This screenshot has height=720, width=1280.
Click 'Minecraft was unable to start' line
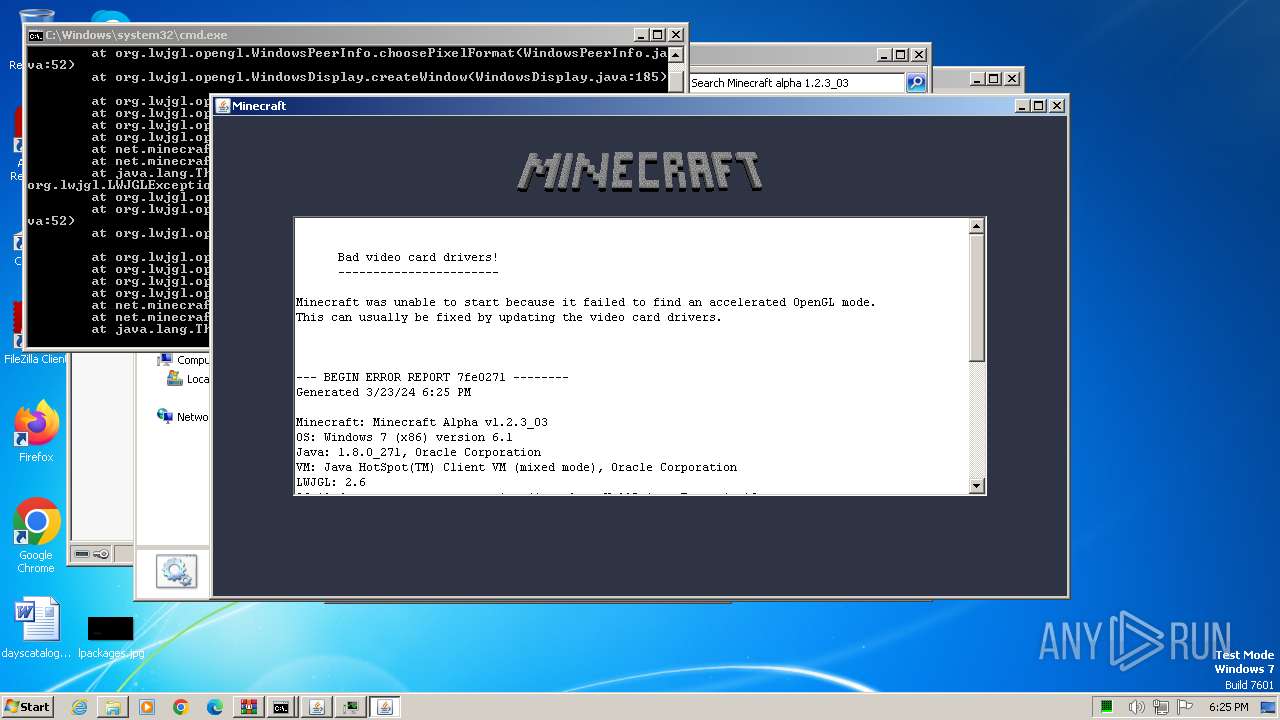click(586, 302)
